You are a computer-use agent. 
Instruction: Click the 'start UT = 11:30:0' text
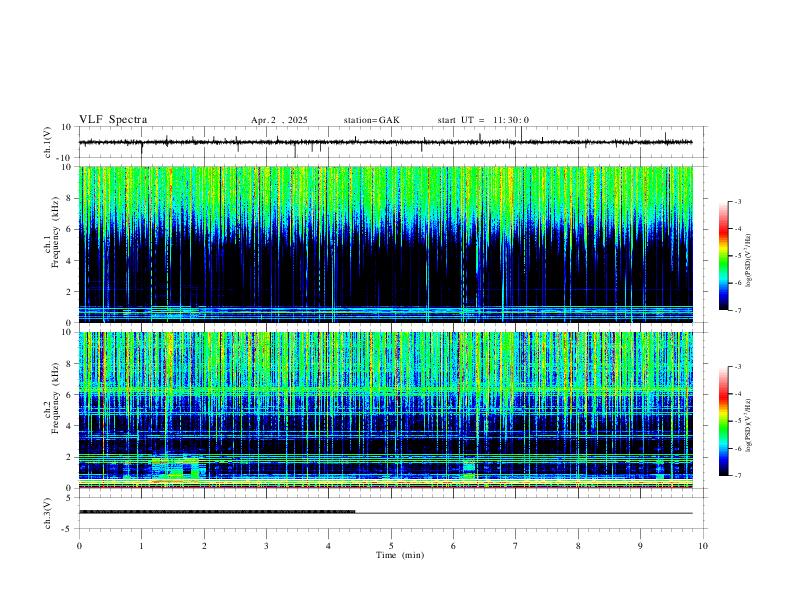[483, 120]
